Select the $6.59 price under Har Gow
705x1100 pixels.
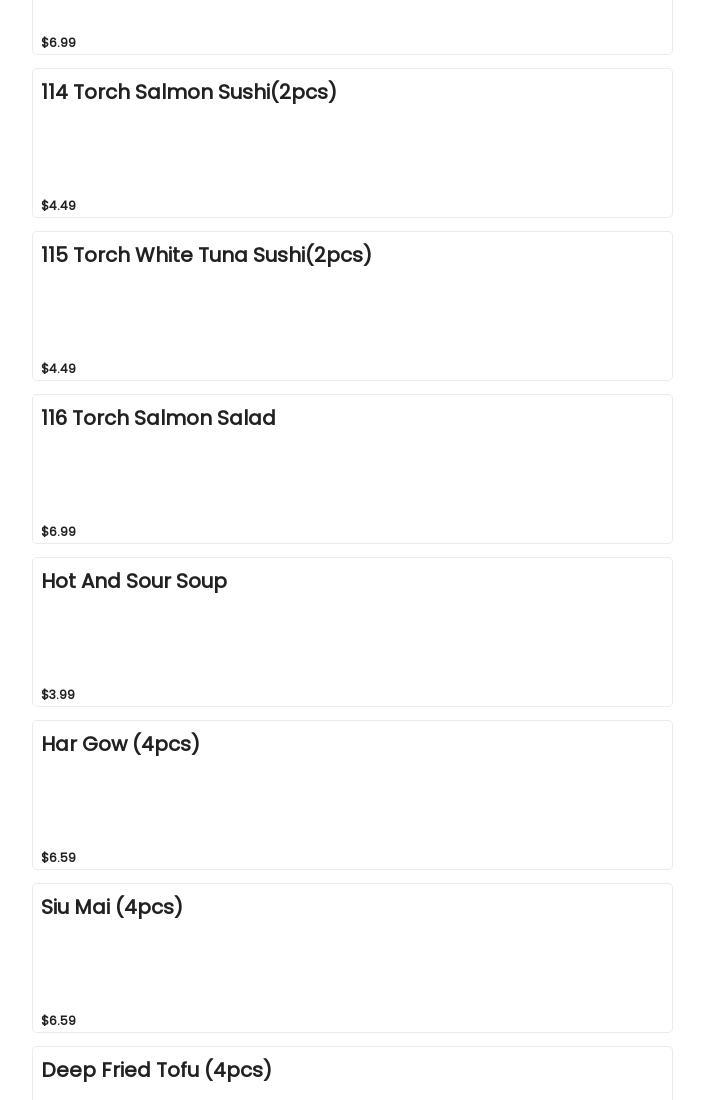(58, 857)
